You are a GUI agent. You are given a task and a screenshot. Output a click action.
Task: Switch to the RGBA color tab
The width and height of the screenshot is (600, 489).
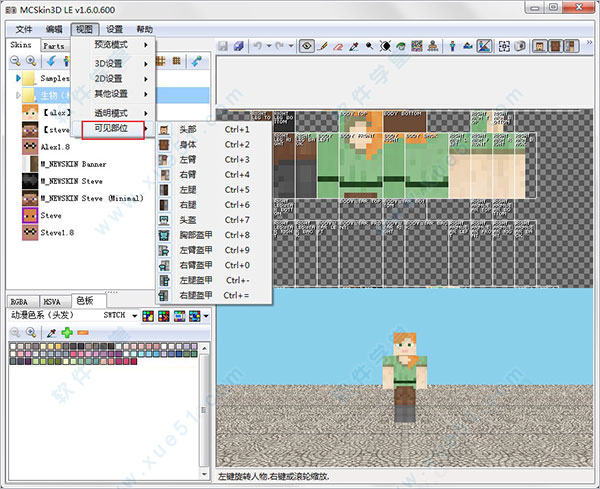click(20, 300)
